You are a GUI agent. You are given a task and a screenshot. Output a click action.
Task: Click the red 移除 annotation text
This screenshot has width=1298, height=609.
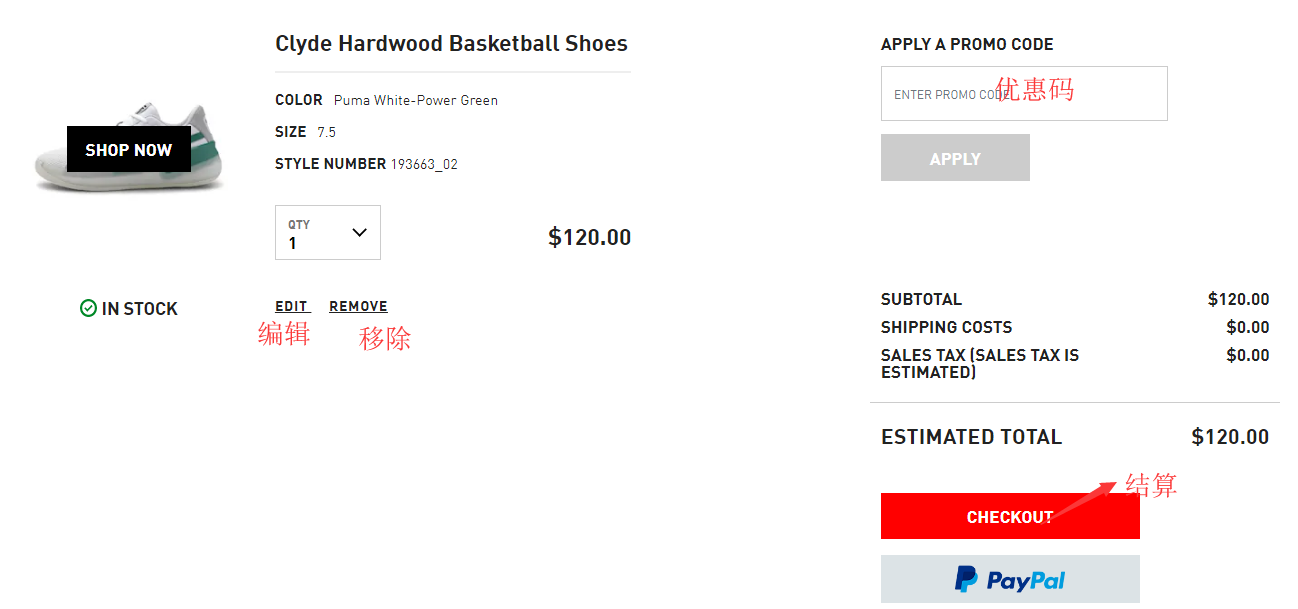(385, 338)
